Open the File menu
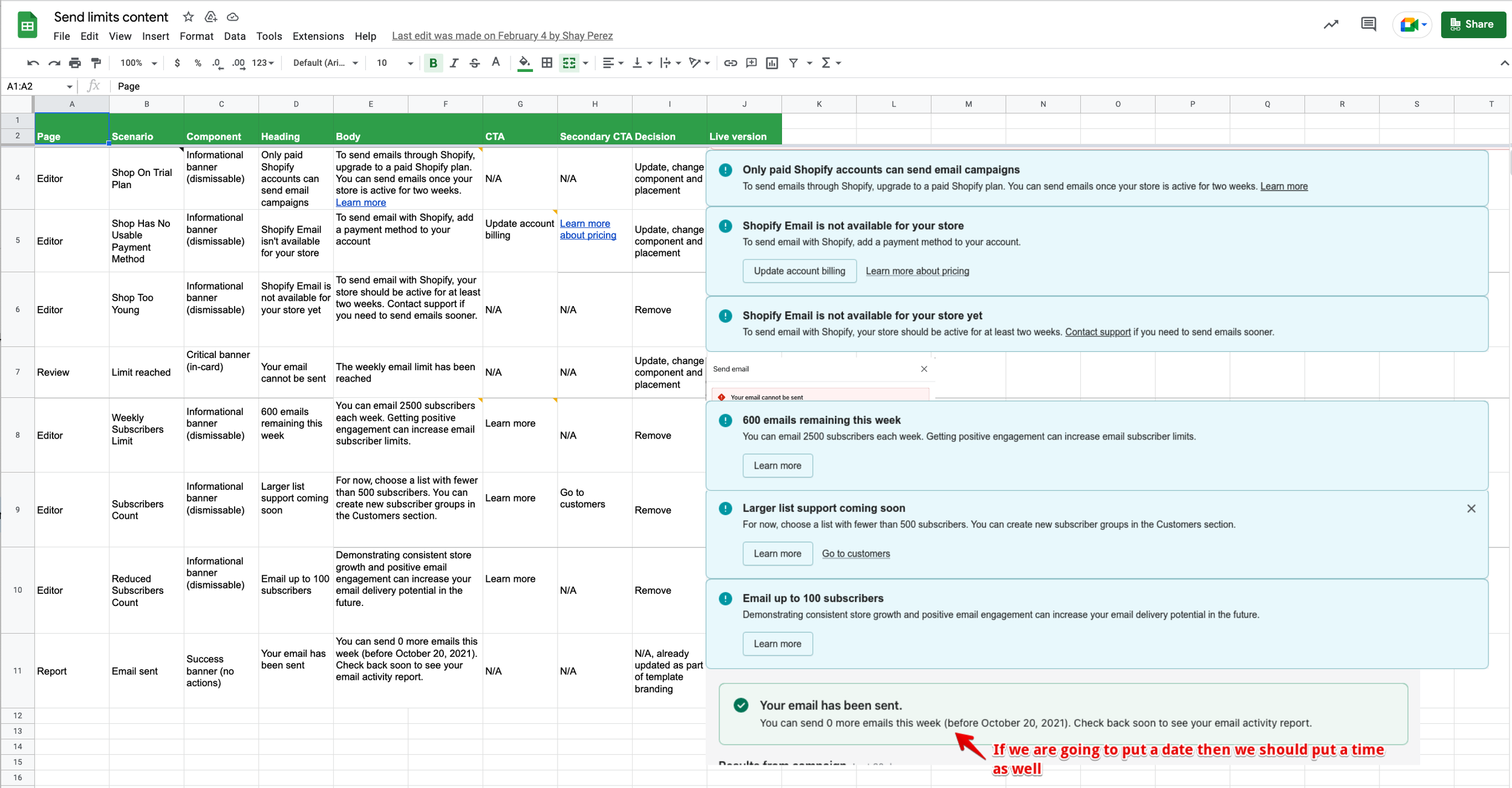The image size is (1512, 788). (x=62, y=36)
